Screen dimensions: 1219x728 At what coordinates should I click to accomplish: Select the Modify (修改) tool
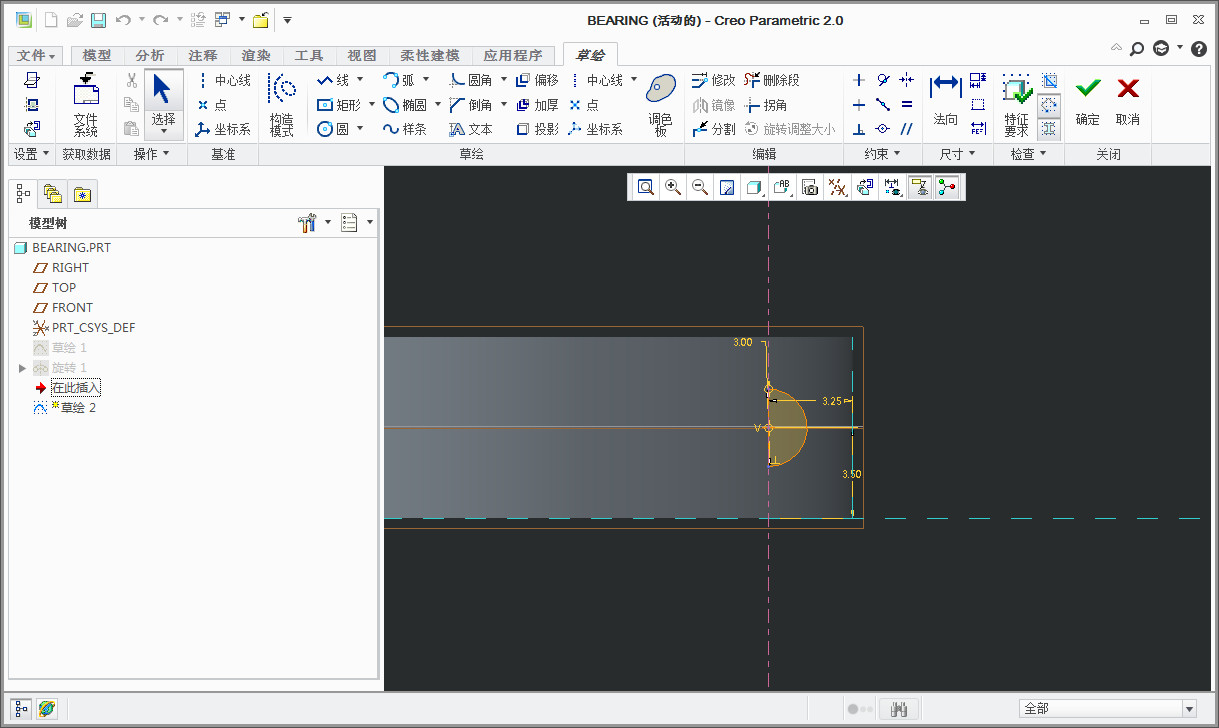(x=713, y=80)
